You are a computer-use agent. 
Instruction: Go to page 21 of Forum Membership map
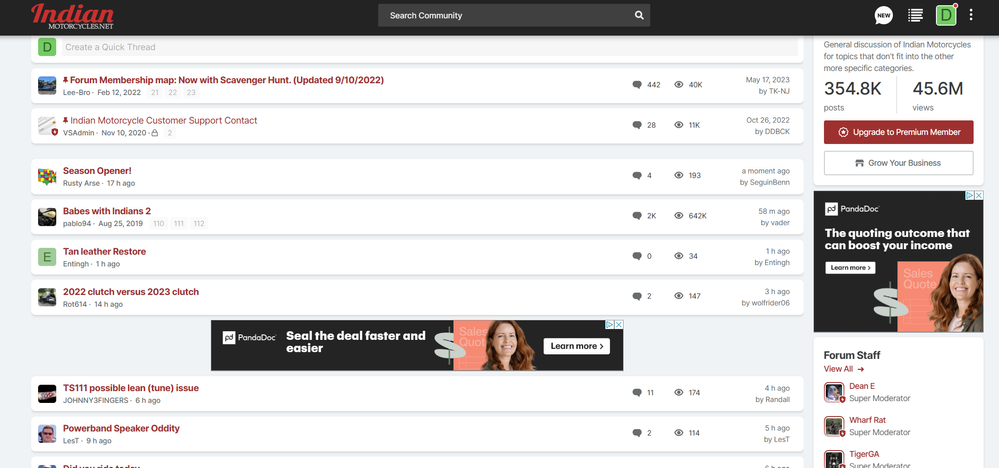(155, 93)
